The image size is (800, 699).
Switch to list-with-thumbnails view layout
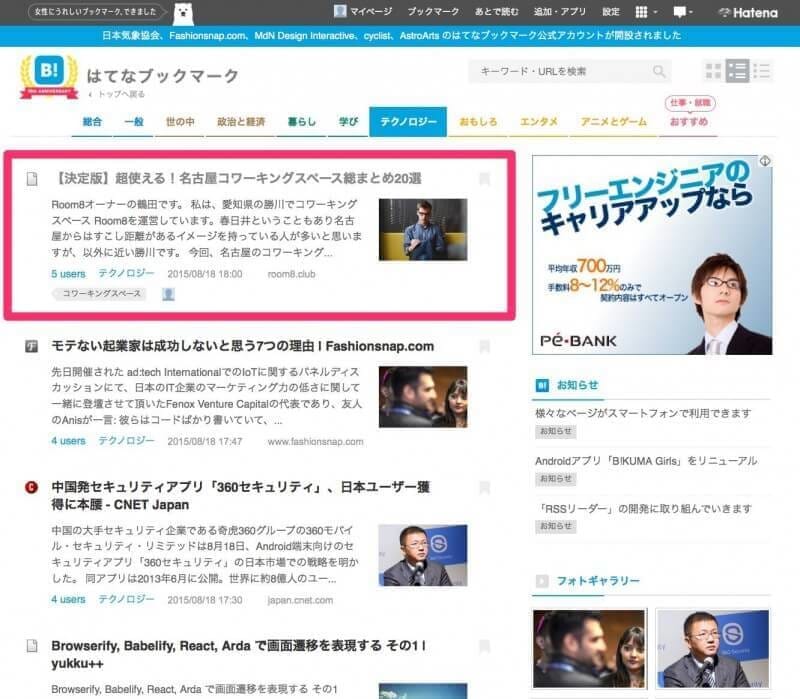click(738, 71)
